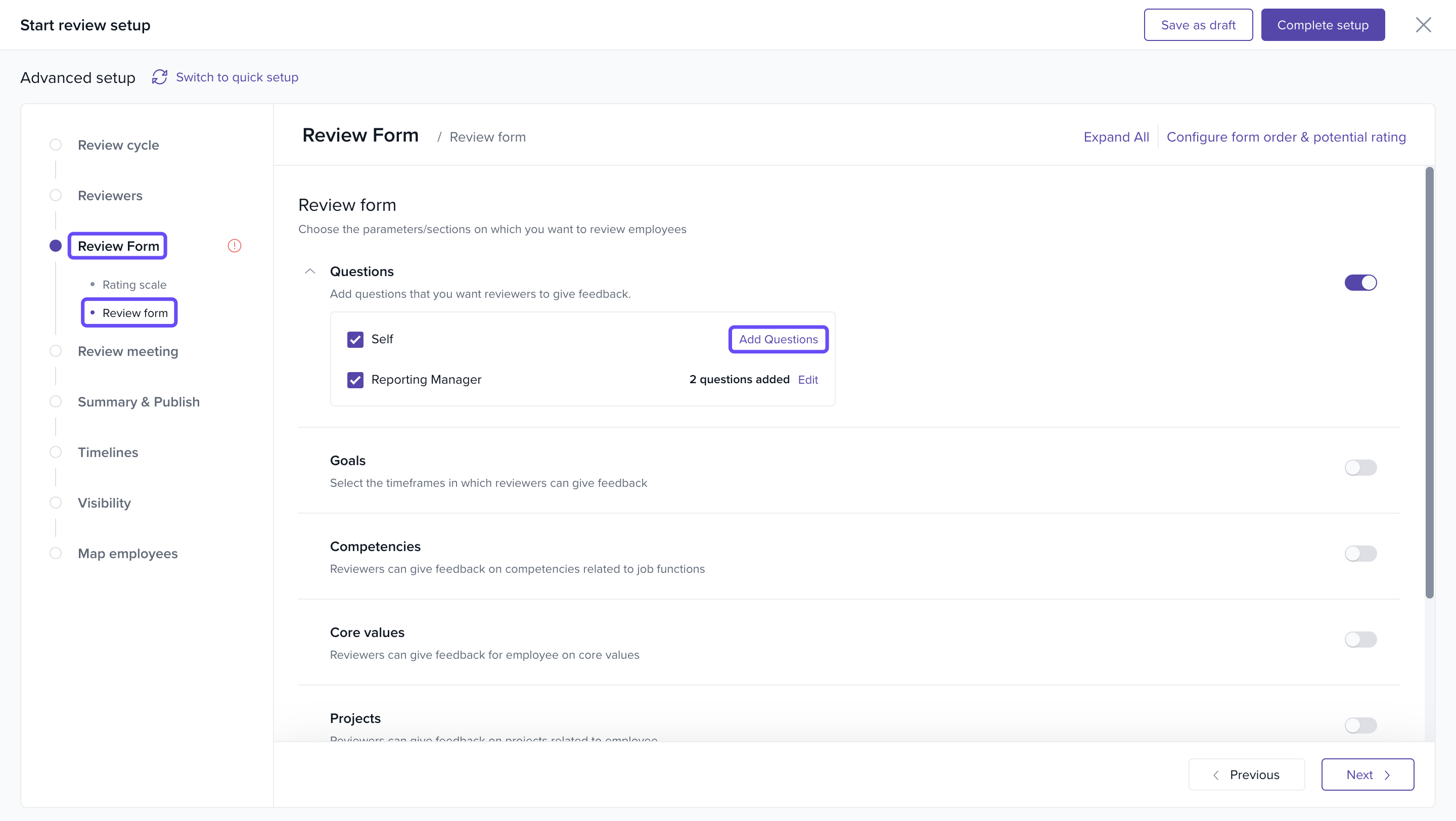1456x821 pixels.
Task: Enable the Goals section toggle
Action: (x=1360, y=467)
